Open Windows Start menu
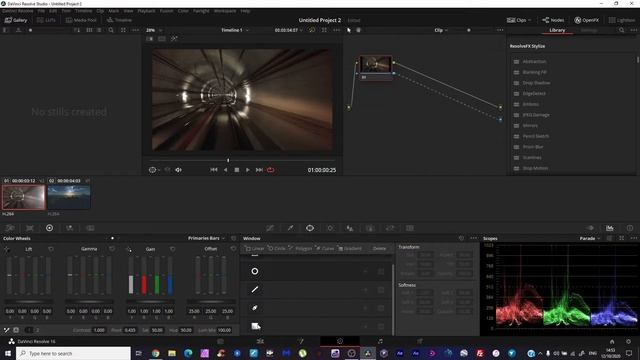Screen dimensions: 640x360 point(8,353)
